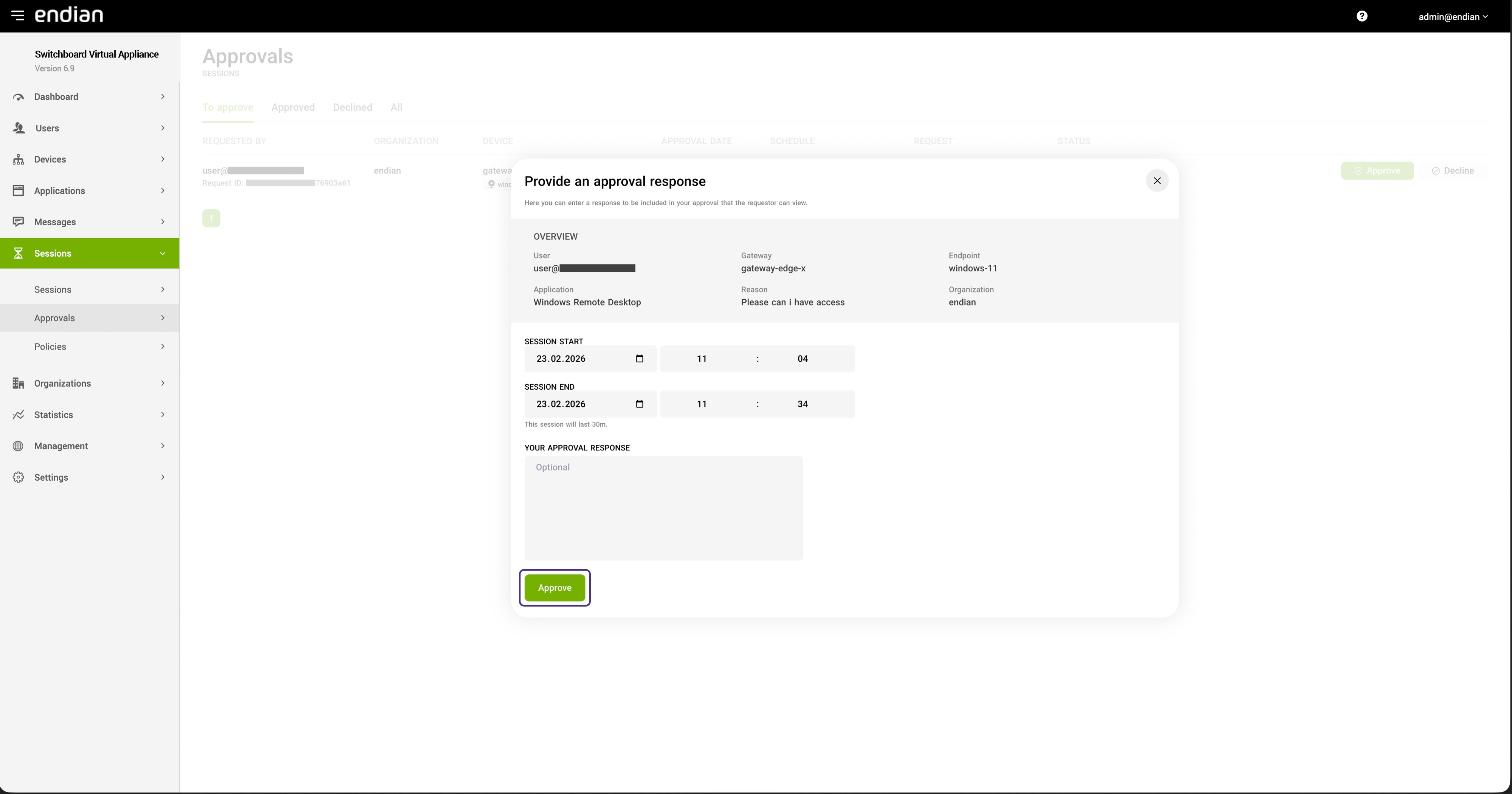Click the Devices network icon
Screen dimensions: 1512x794
click(18, 159)
